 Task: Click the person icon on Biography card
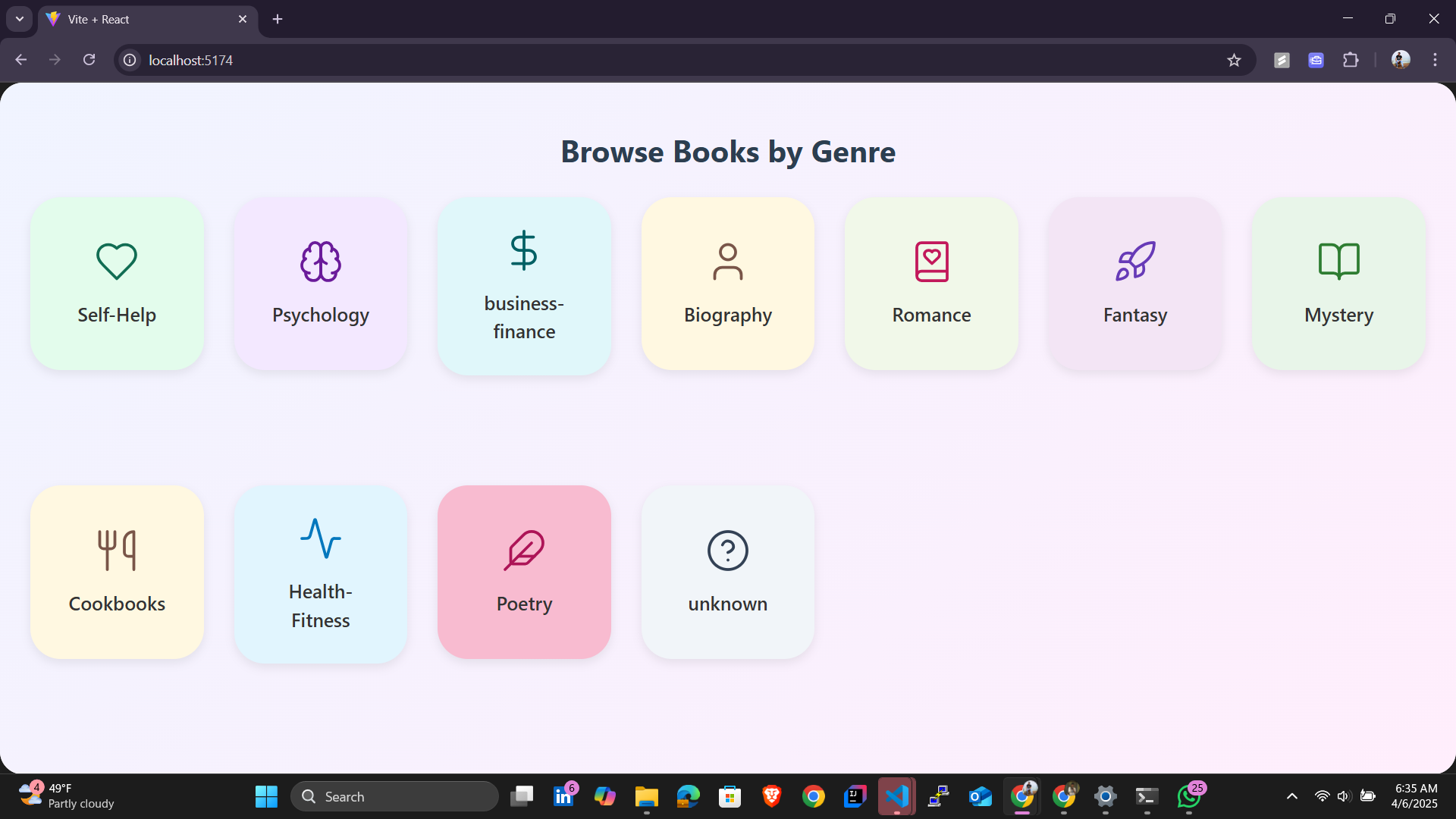tap(727, 262)
